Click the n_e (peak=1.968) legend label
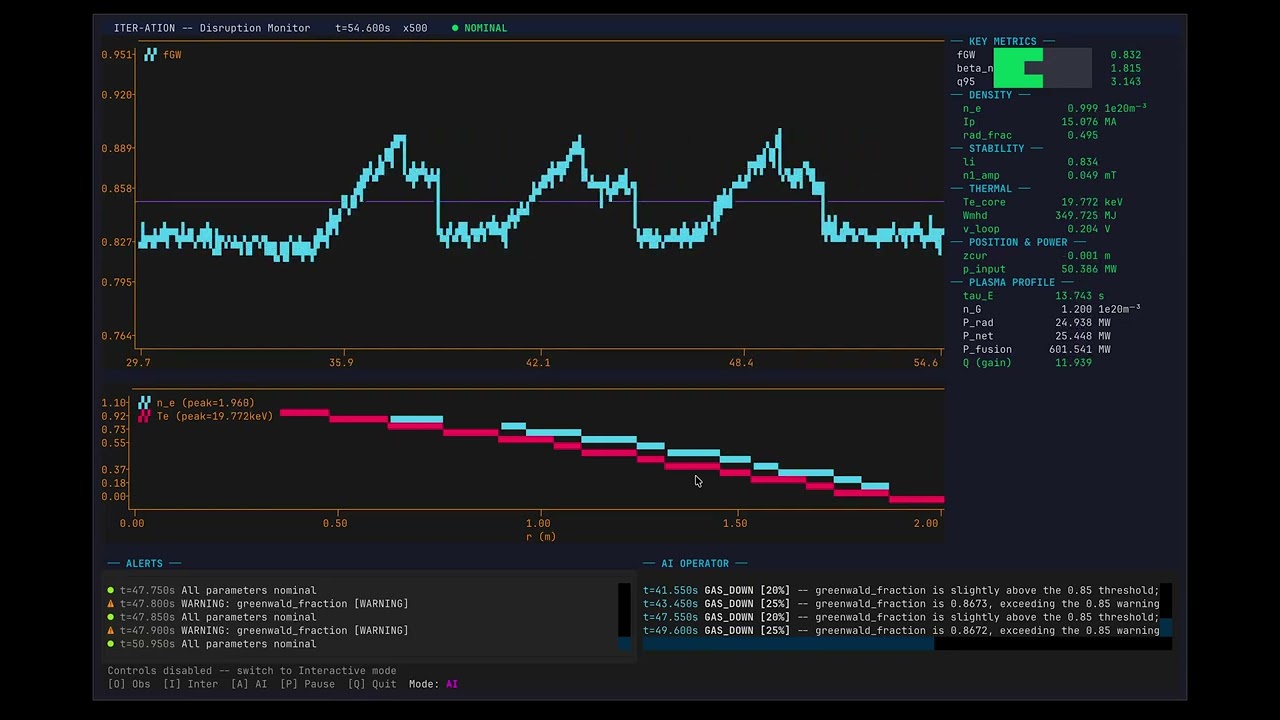The width and height of the screenshot is (1280, 720). pos(205,403)
